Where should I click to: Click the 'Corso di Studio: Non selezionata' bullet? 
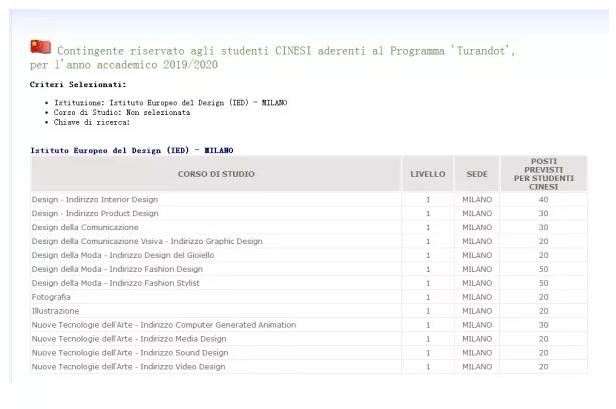(122, 112)
